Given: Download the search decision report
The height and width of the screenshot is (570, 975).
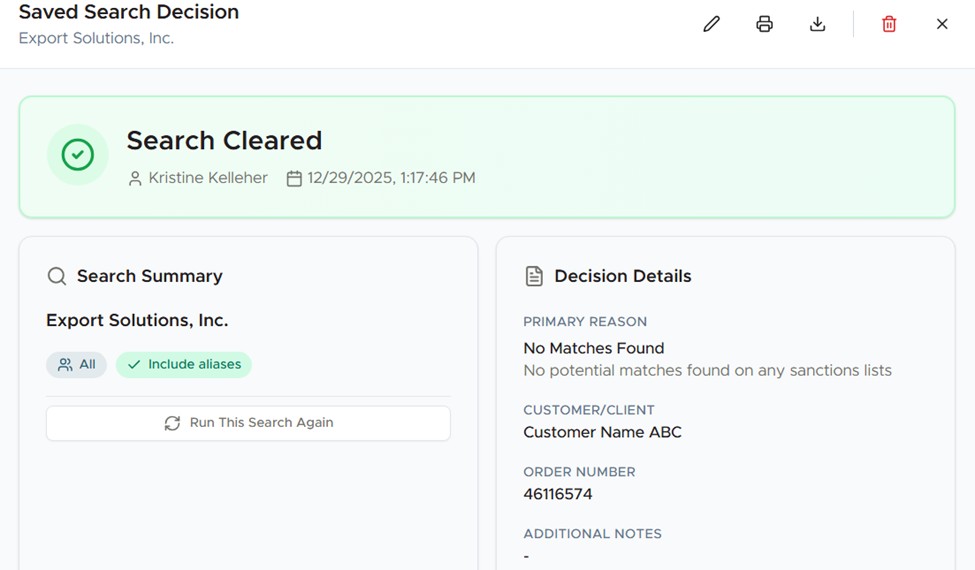Looking at the screenshot, I should point(817,24).
